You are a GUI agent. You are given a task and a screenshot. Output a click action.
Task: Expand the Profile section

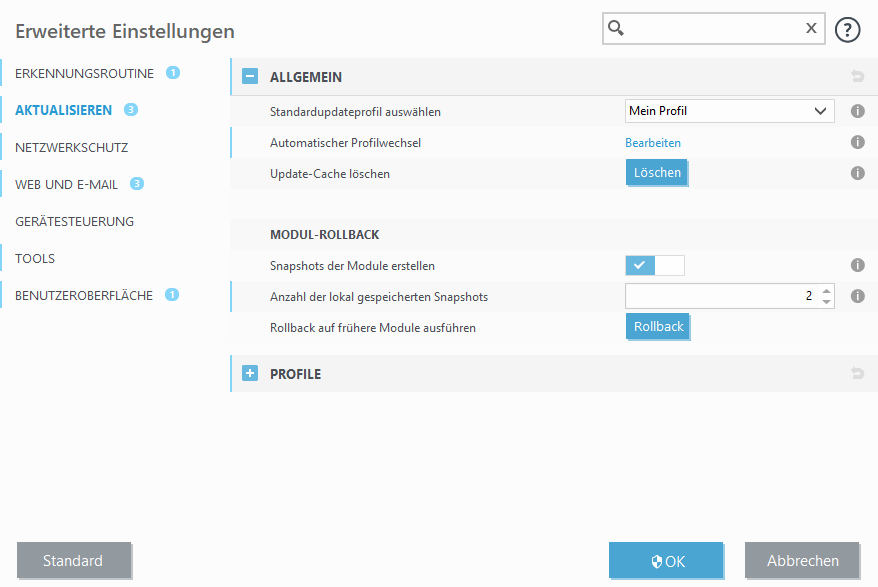tap(250, 374)
